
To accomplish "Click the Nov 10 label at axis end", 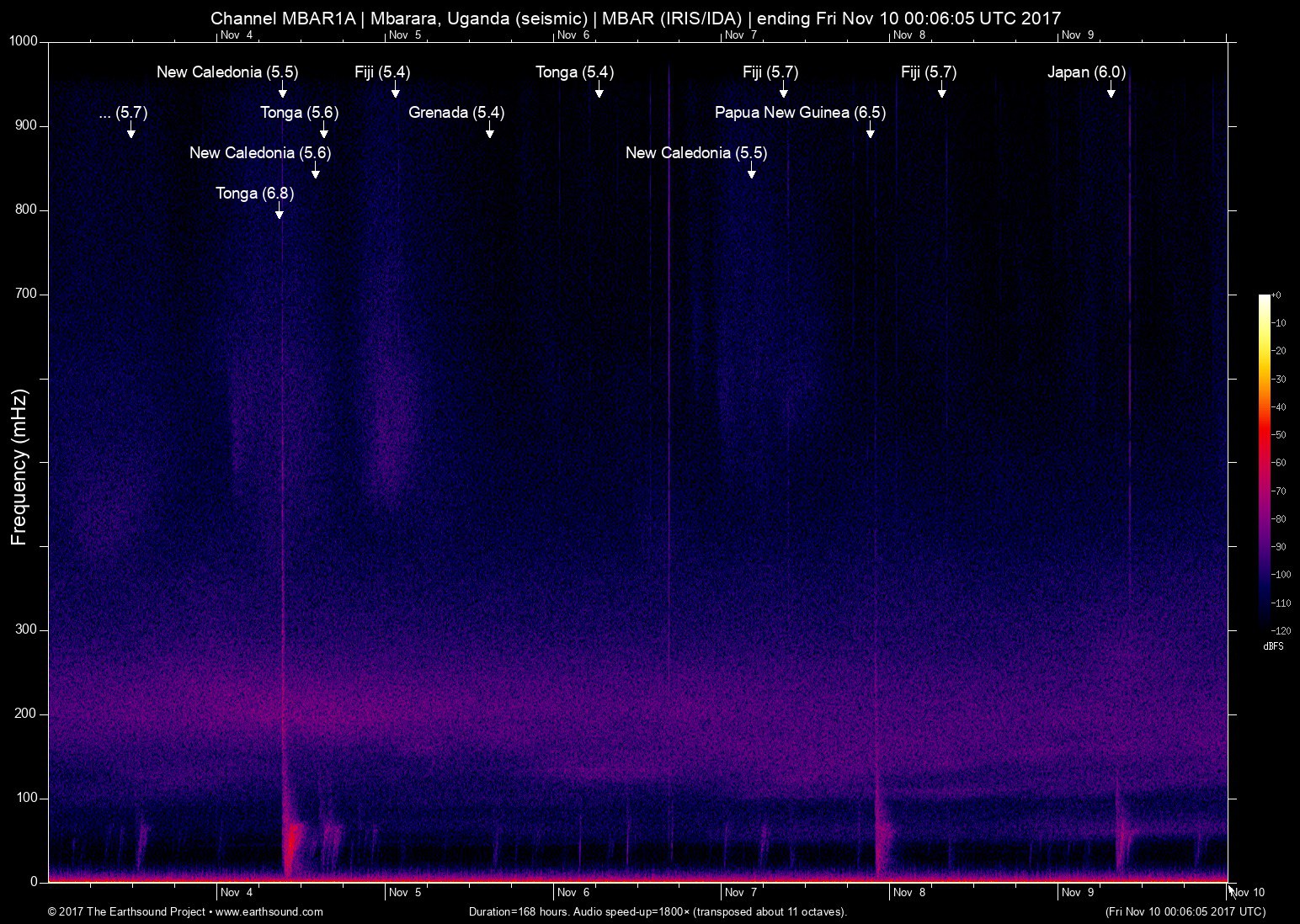I will [x=1247, y=892].
